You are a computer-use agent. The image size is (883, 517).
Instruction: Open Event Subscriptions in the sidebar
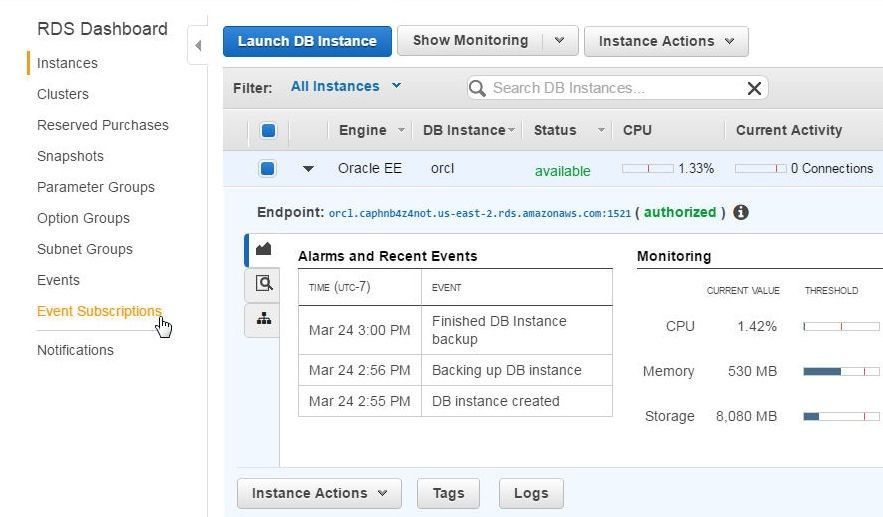[99, 311]
